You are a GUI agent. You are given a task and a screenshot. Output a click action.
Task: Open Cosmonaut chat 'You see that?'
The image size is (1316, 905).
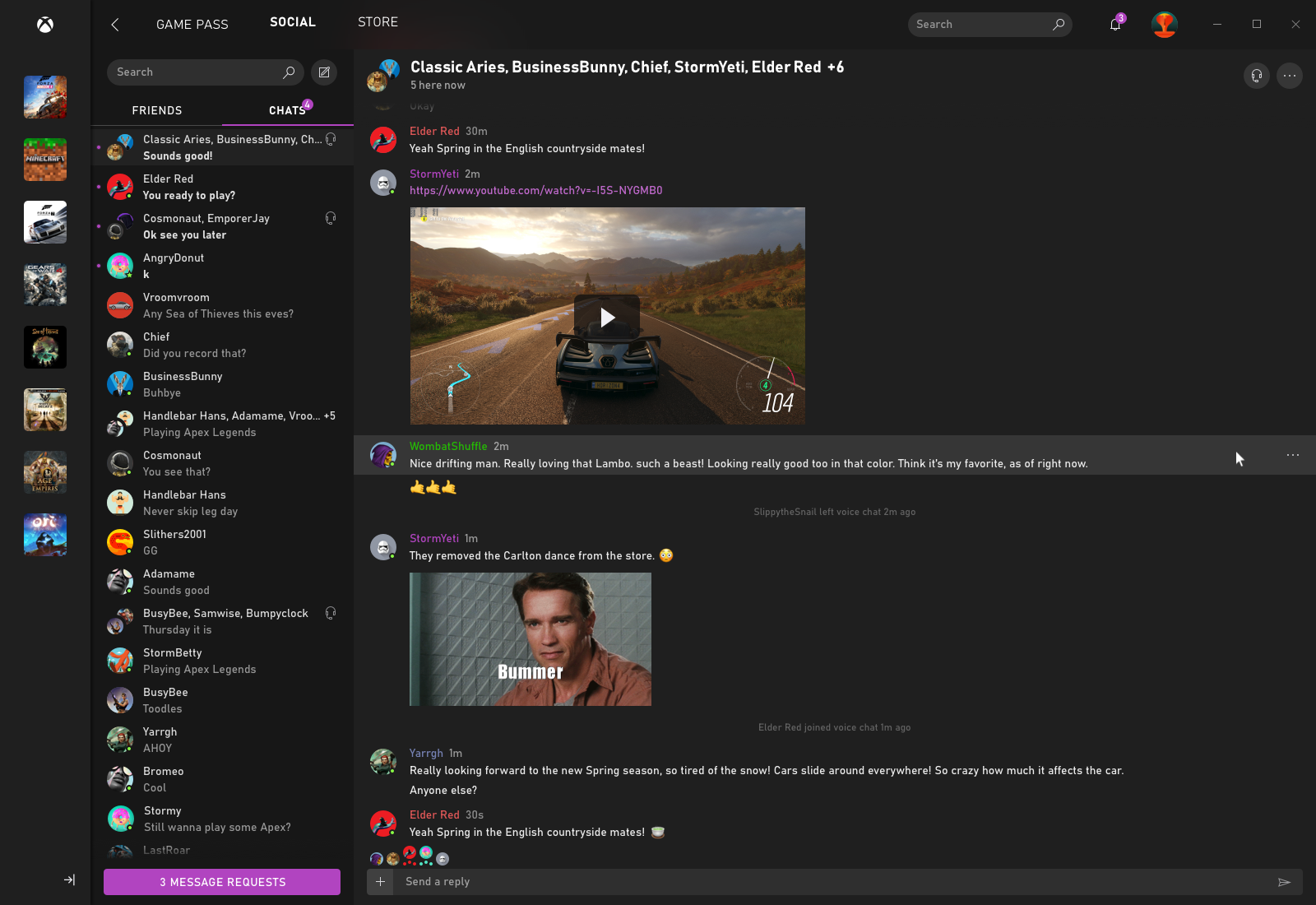(222, 463)
